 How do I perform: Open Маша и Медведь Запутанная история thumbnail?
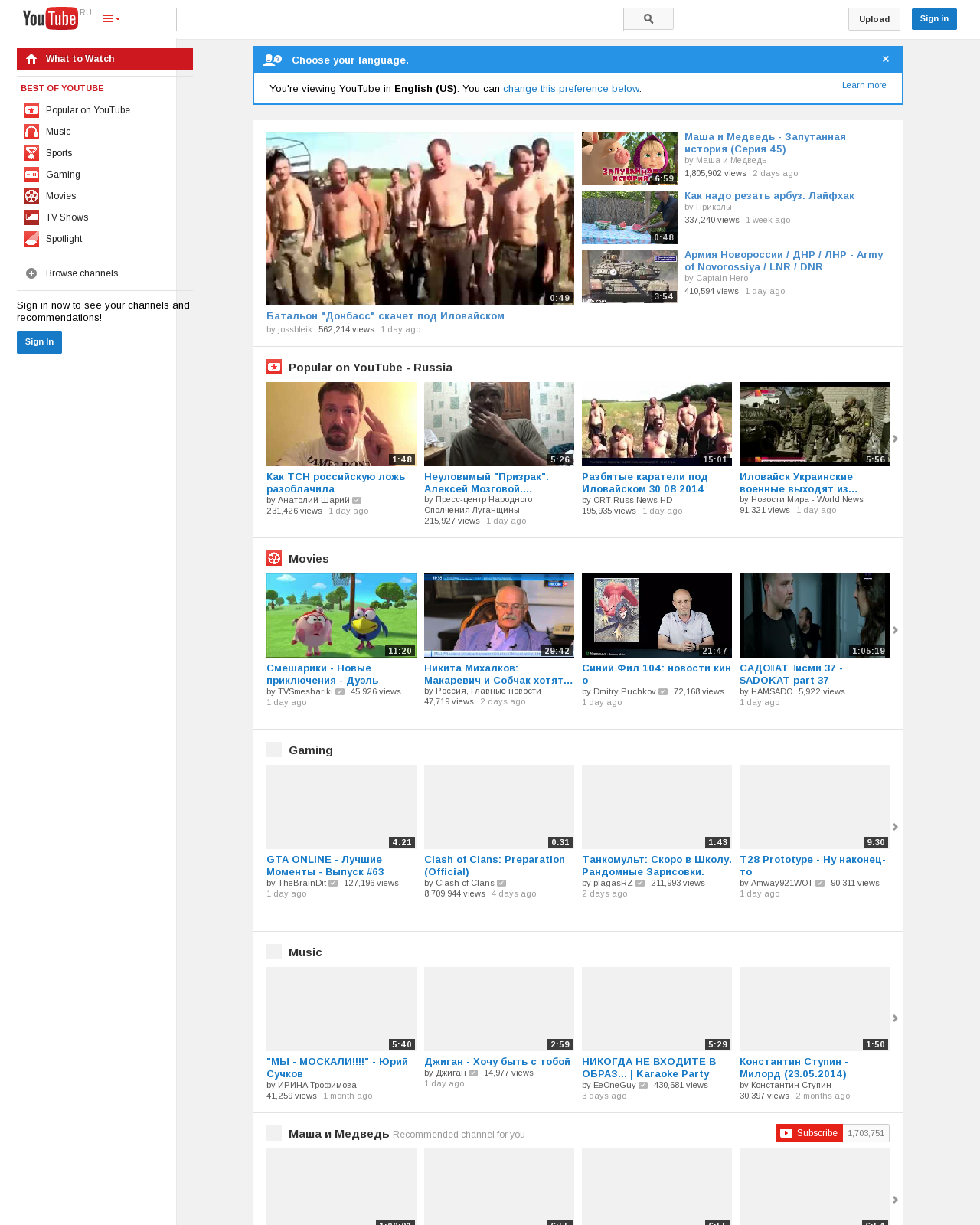630,158
